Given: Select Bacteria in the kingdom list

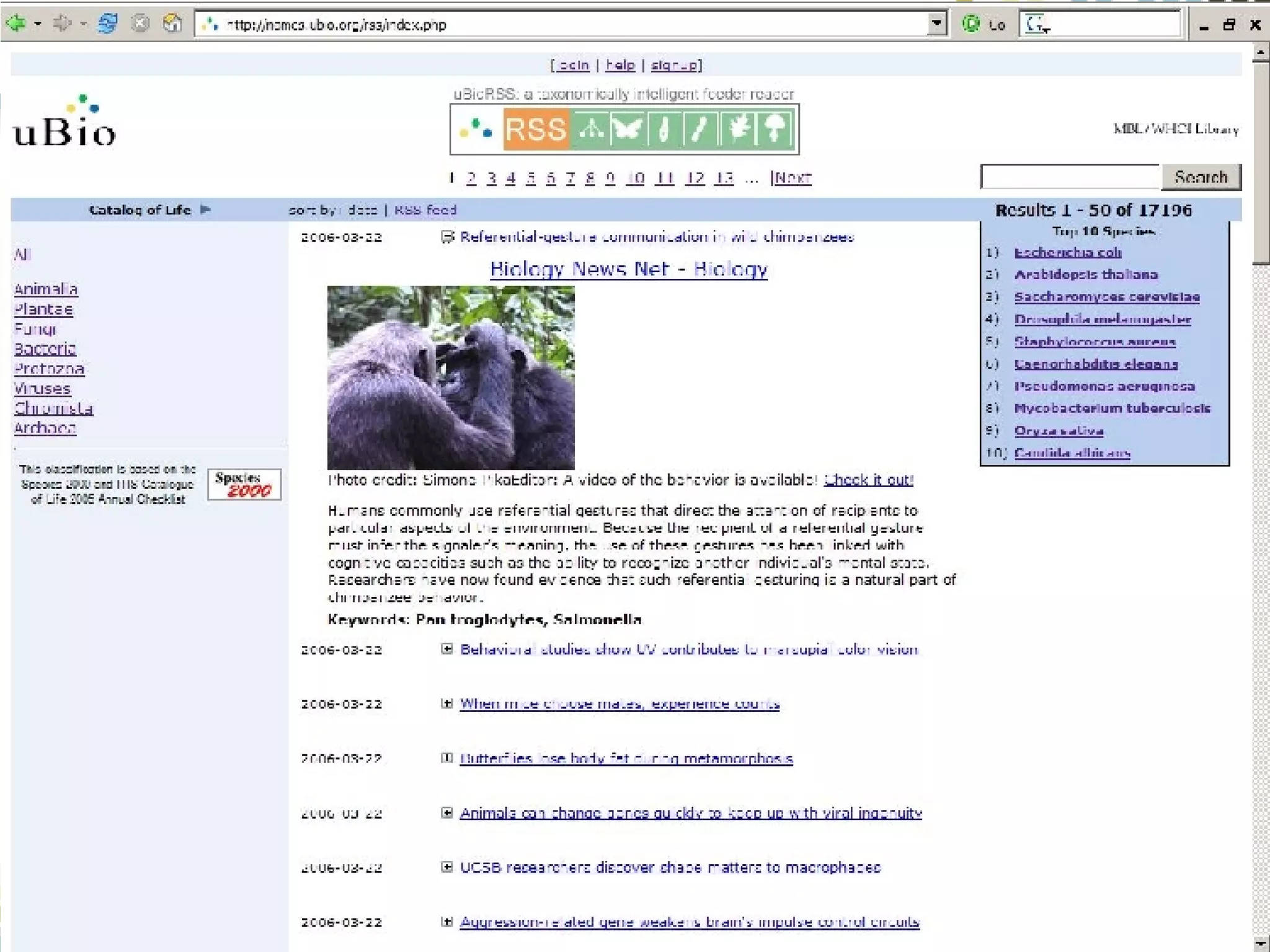Looking at the screenshot, I should (45, 348).
